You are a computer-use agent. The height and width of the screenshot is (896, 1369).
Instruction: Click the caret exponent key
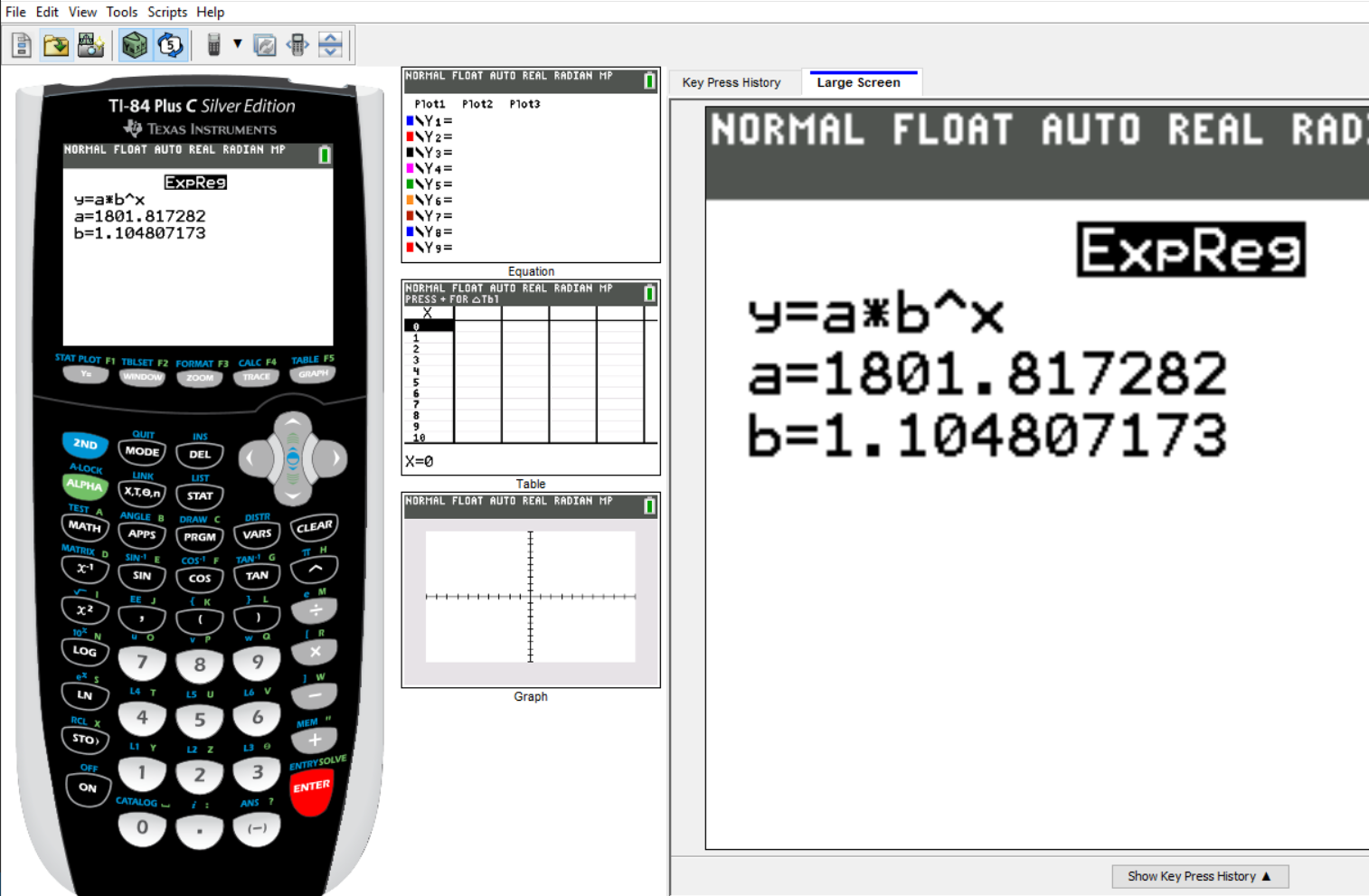pos(315,569)
